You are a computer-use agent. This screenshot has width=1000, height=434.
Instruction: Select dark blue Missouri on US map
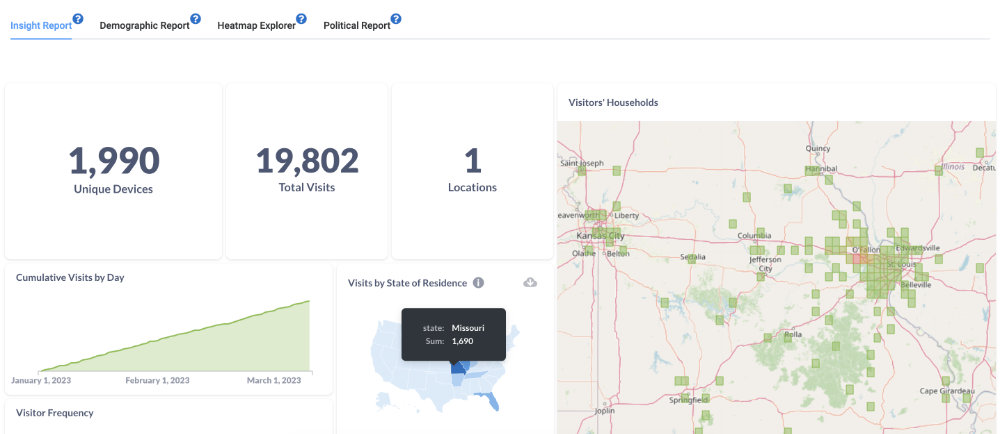459,367
